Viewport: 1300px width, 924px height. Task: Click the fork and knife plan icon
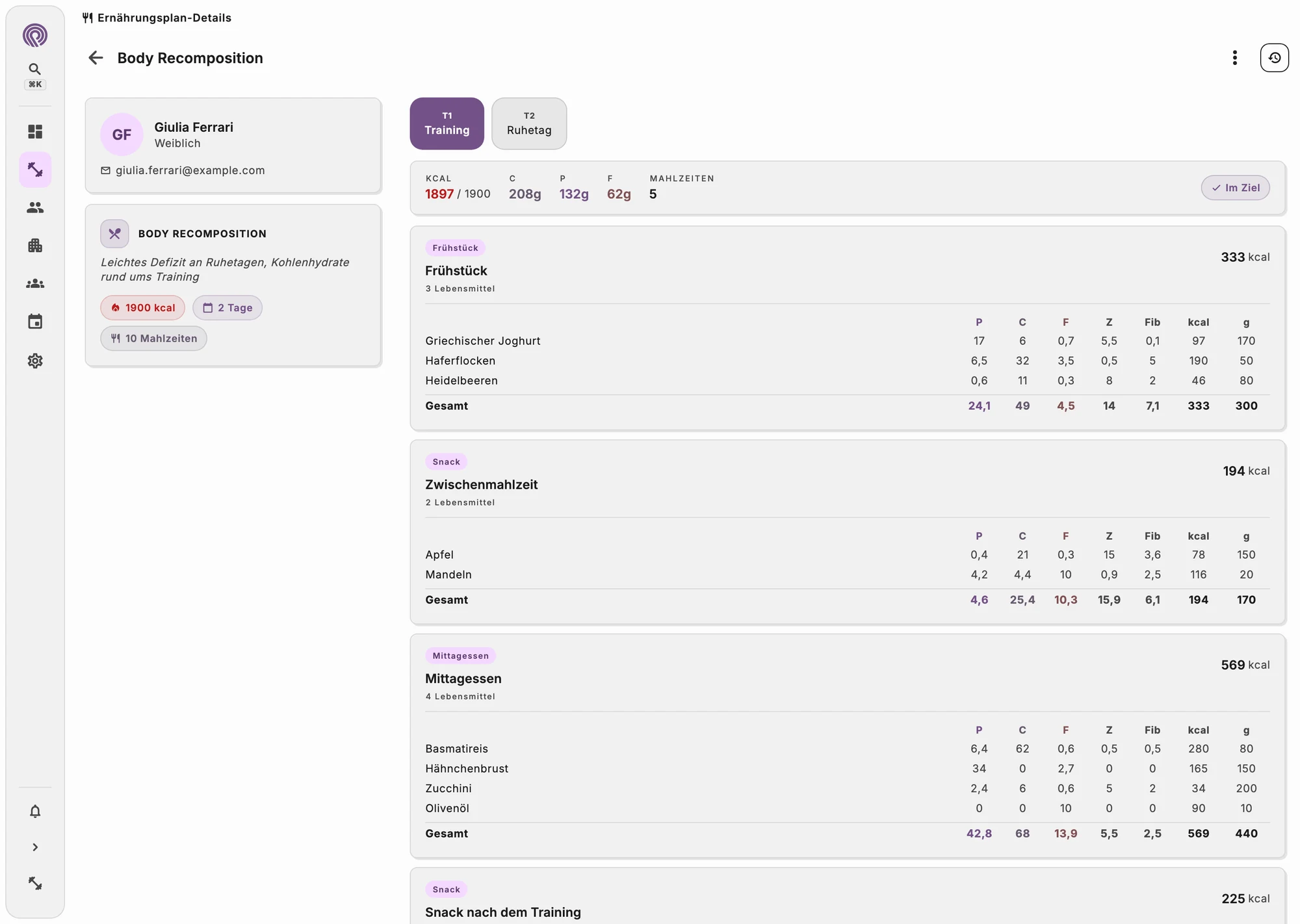tap(114, 234)
